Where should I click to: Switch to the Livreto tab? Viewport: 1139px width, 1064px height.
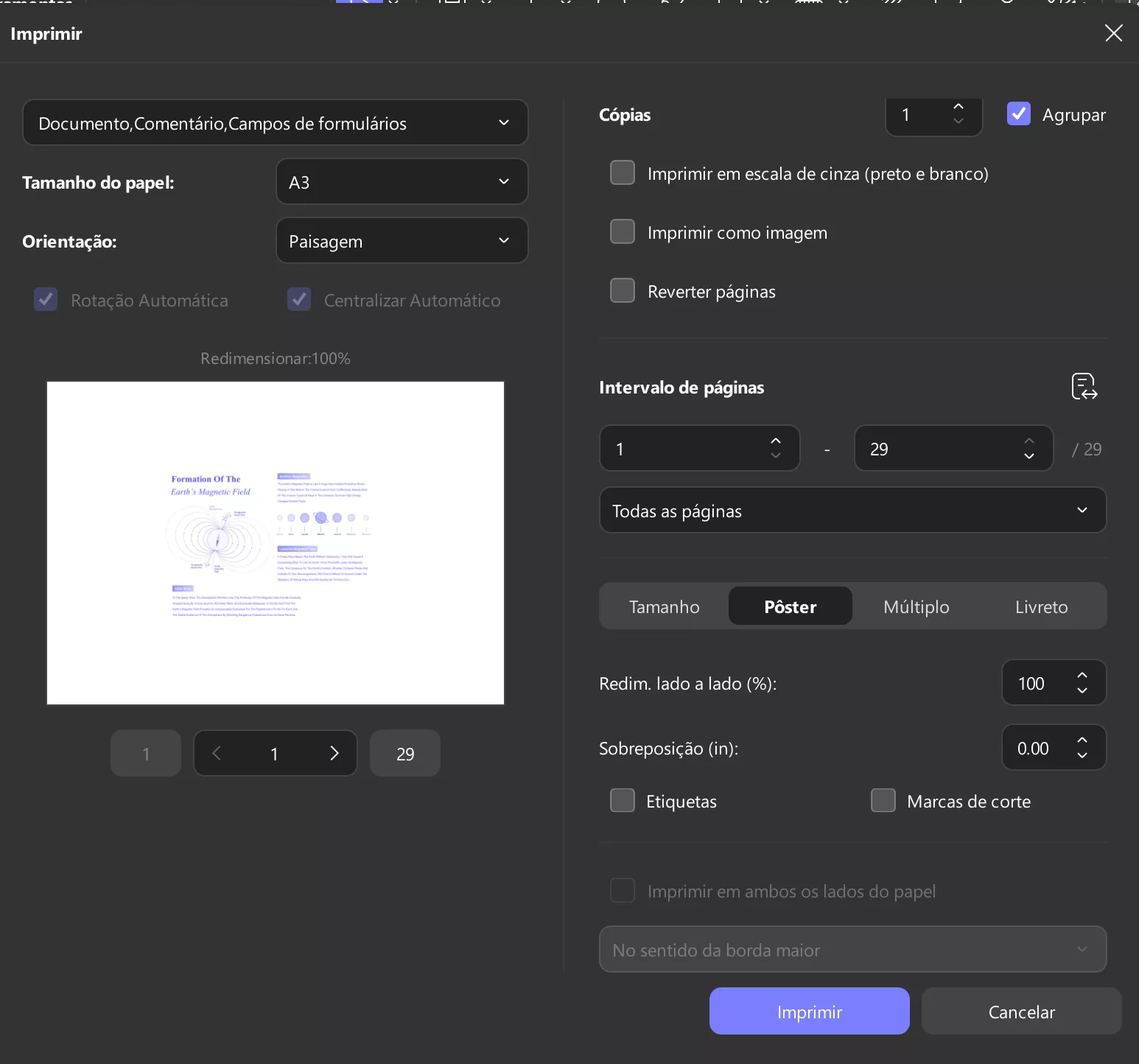coord(1041,606)
